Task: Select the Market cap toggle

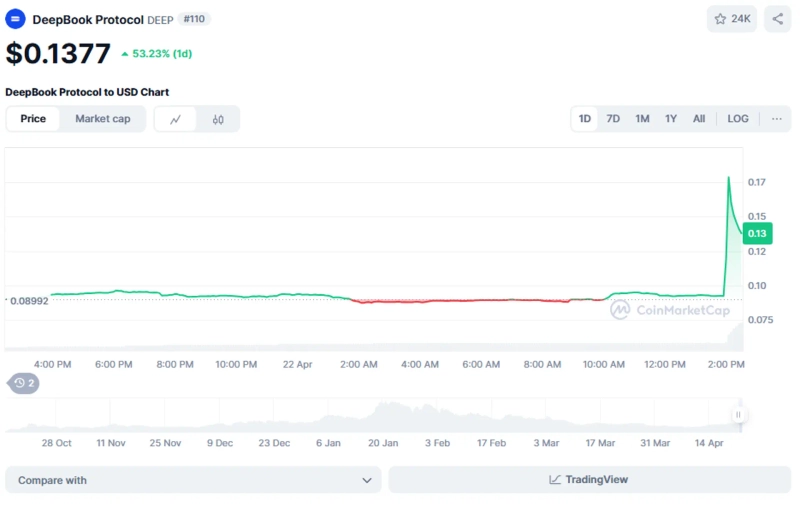Action: [102, 119]
